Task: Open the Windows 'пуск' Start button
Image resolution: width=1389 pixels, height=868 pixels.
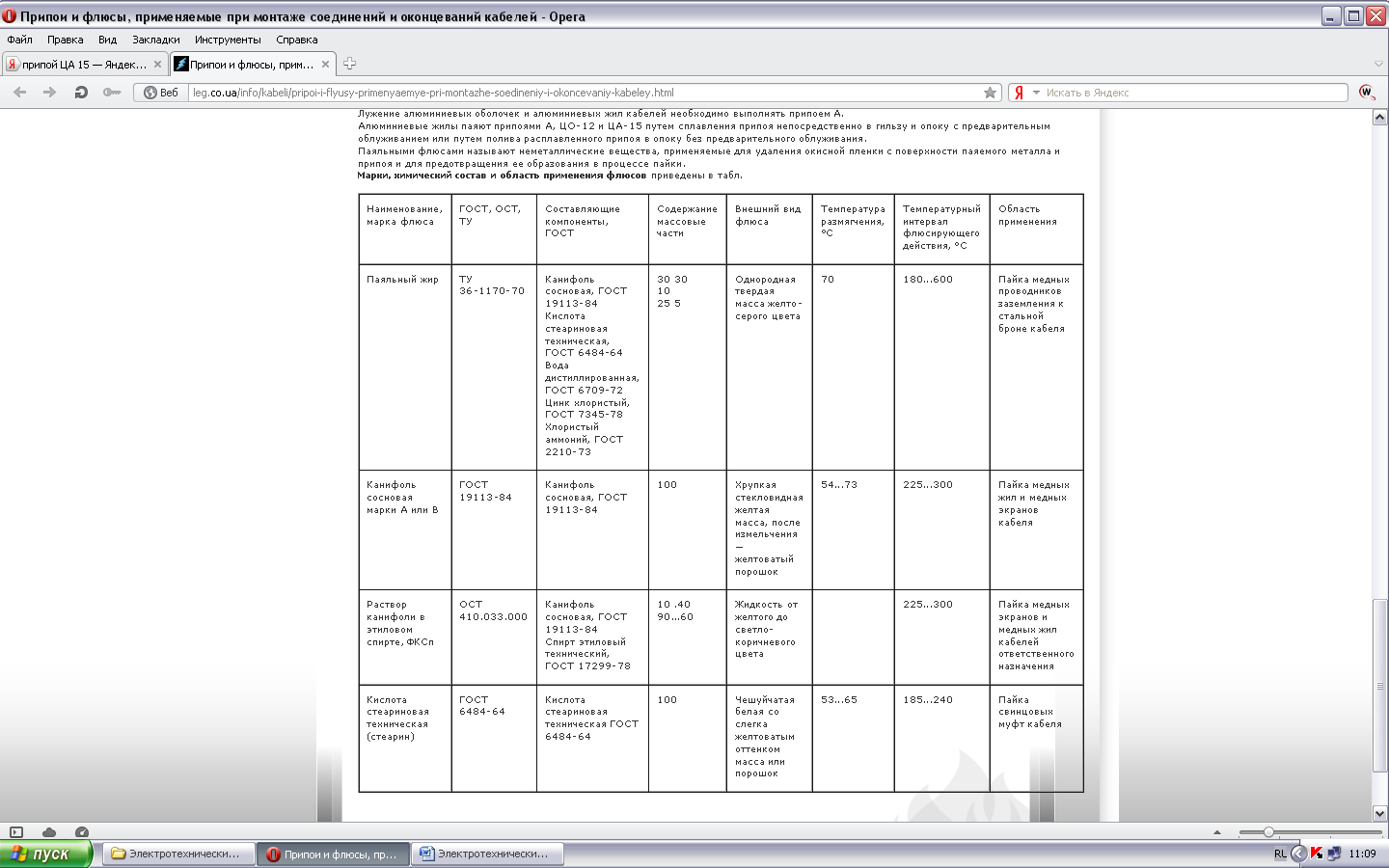Action: pyautogui.click(x=45, y=854)
